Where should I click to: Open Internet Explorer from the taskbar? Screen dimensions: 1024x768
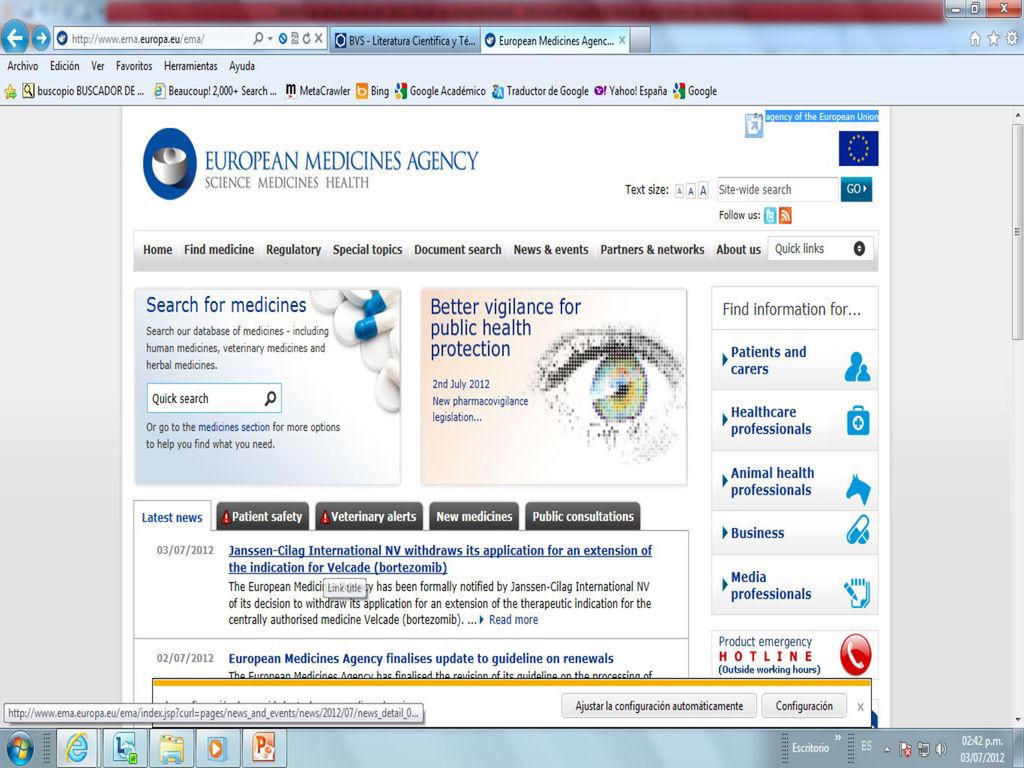(x=77, y=748)
